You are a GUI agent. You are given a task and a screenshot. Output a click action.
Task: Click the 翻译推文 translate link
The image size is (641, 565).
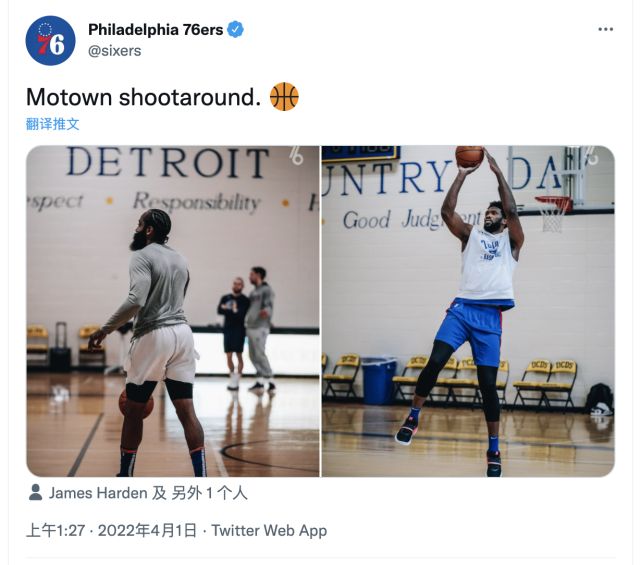coord(52,124)
